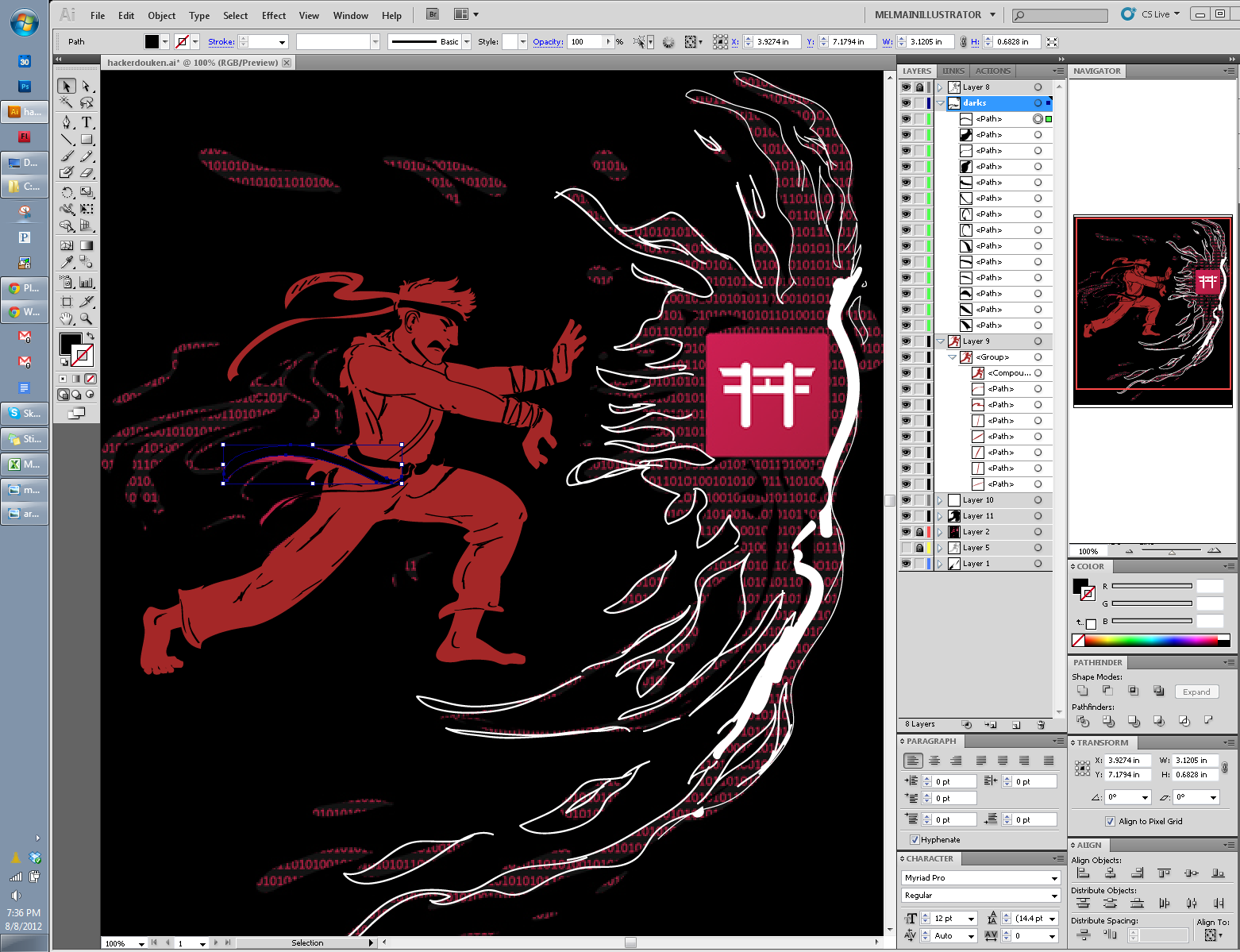Toggle the Hyphenate checkbox
The image size is (1240, 952).
tap(915, 839)
